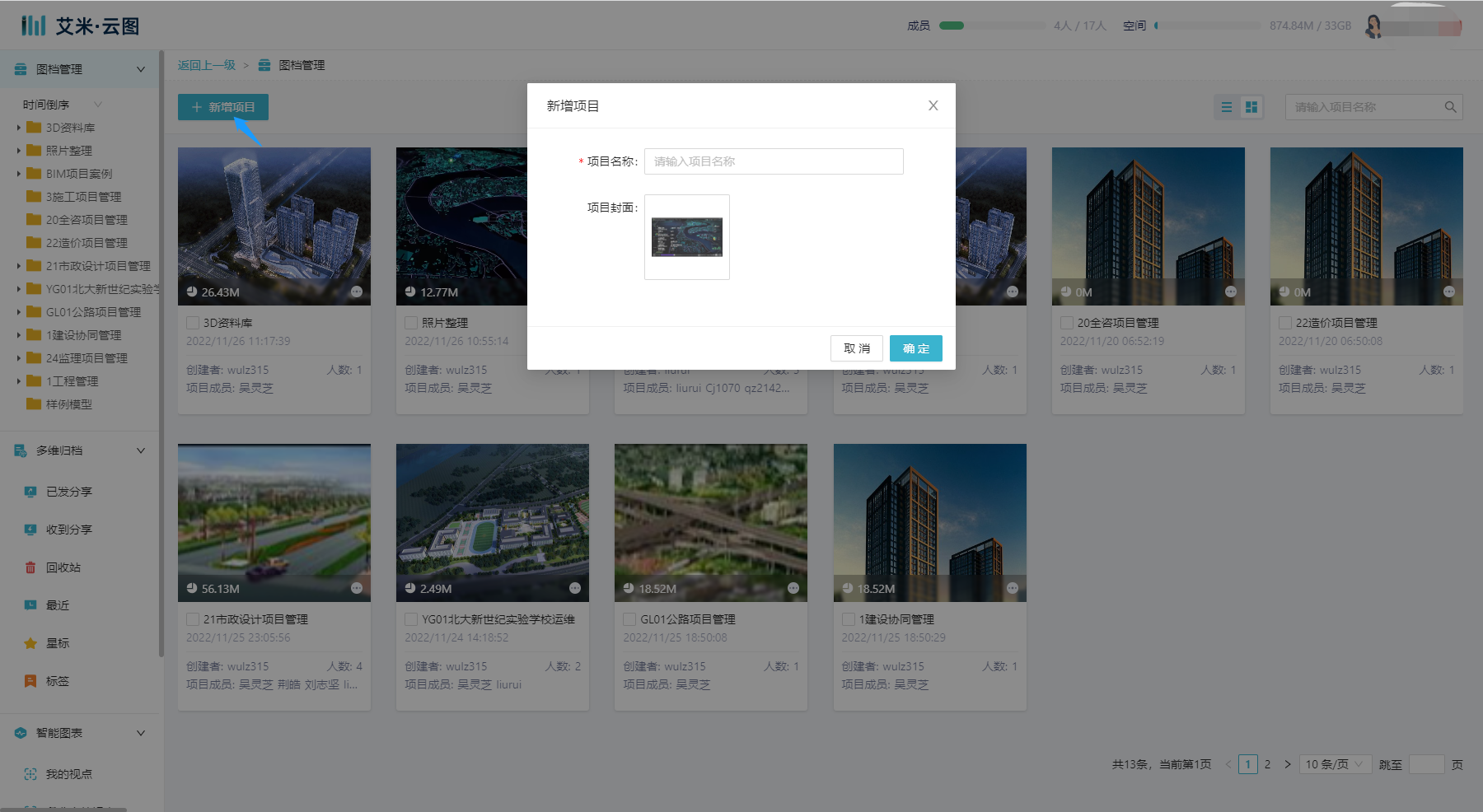
Task: Click the project cover thumbnail upload box
Action: coord(686,237)
